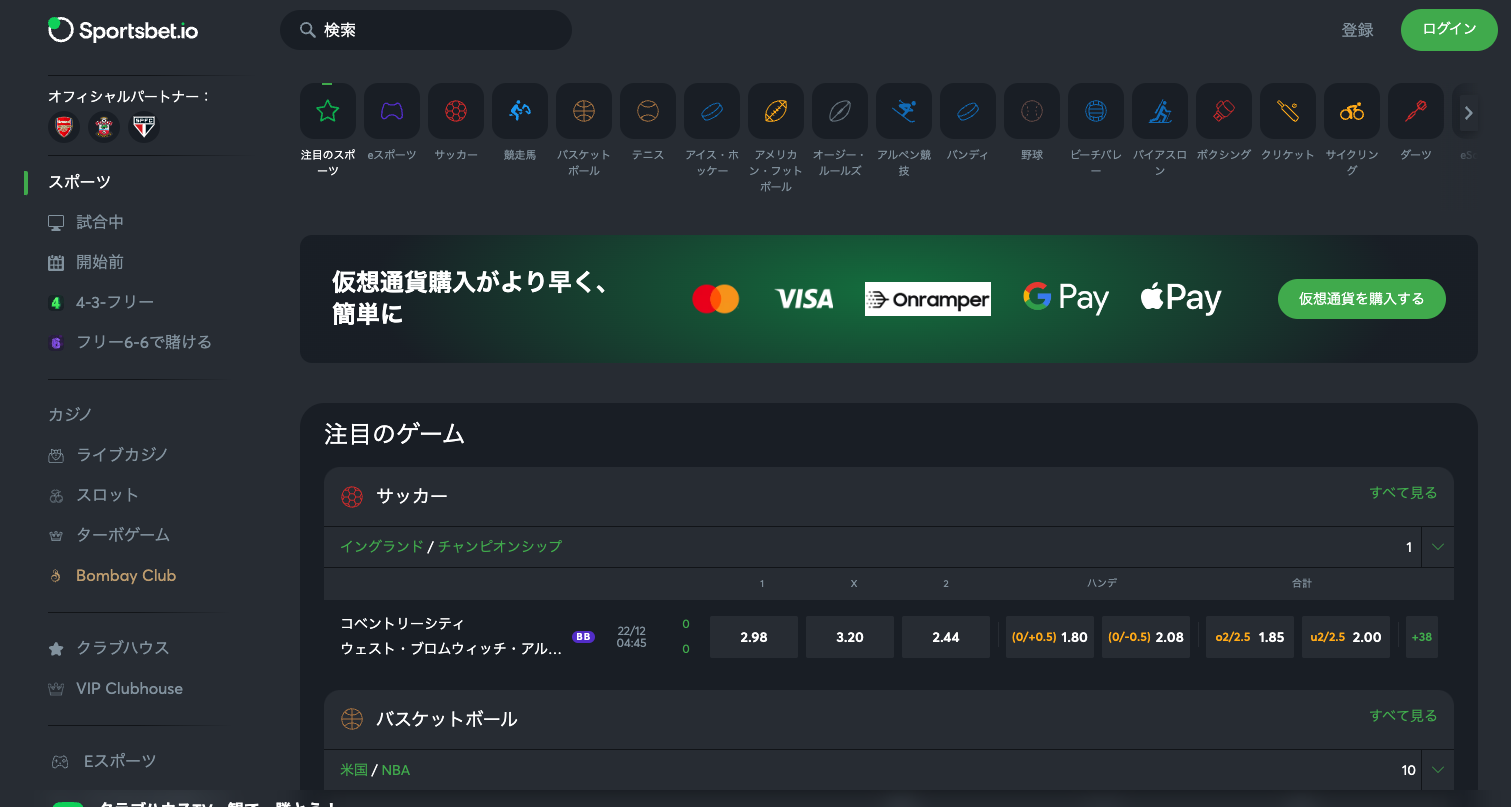Open Bombay Club in the sidebar

(112, 575)
